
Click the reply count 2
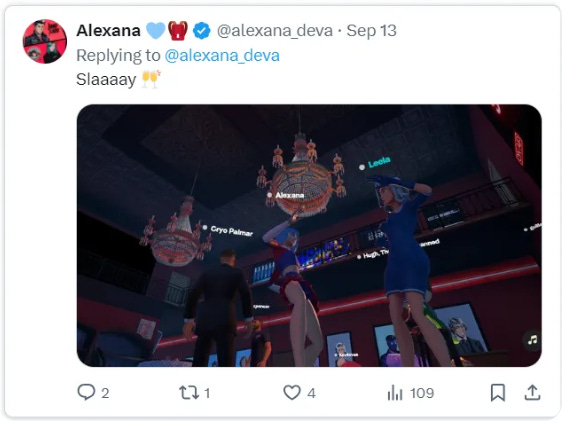coord(105,393)
